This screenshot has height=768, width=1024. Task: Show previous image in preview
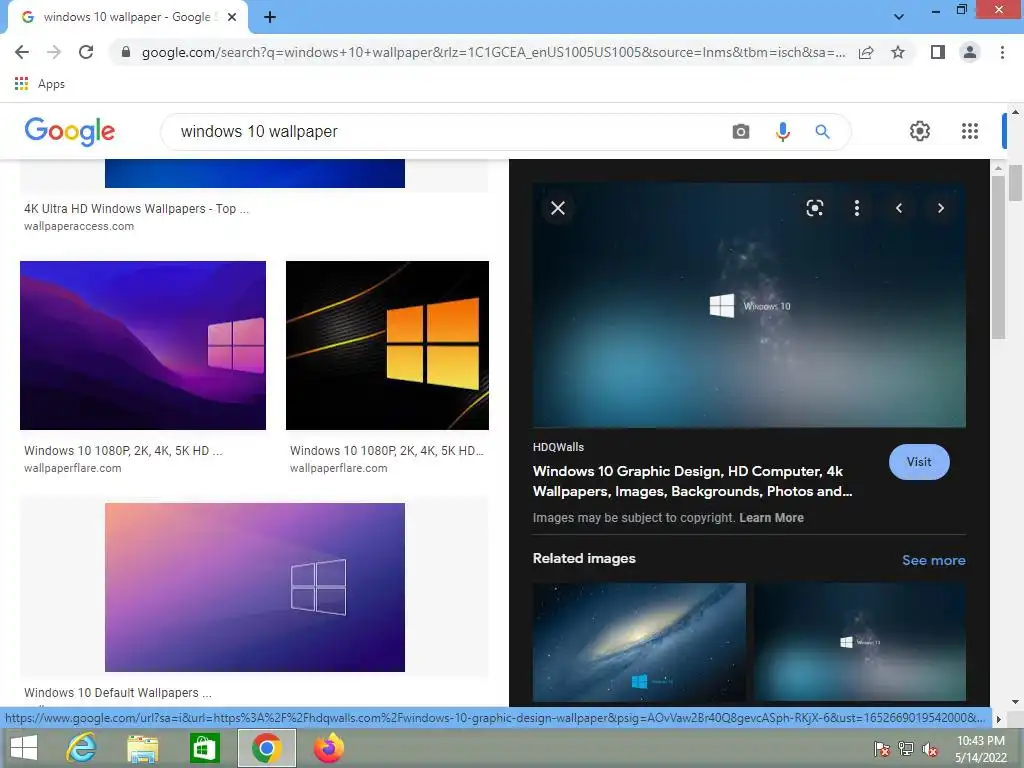tap(899, 208)
